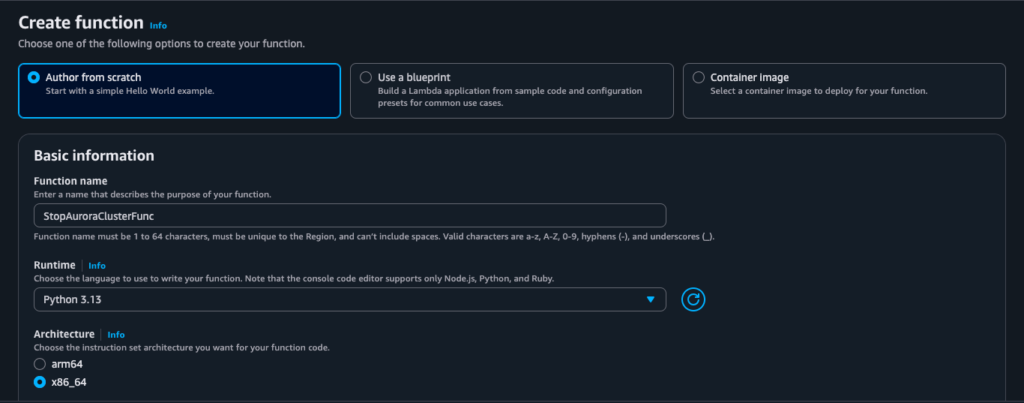Open Info link next to Runtime label
Image resolution: width=1024 pixels, height=403 pixels.
point(97,266)
